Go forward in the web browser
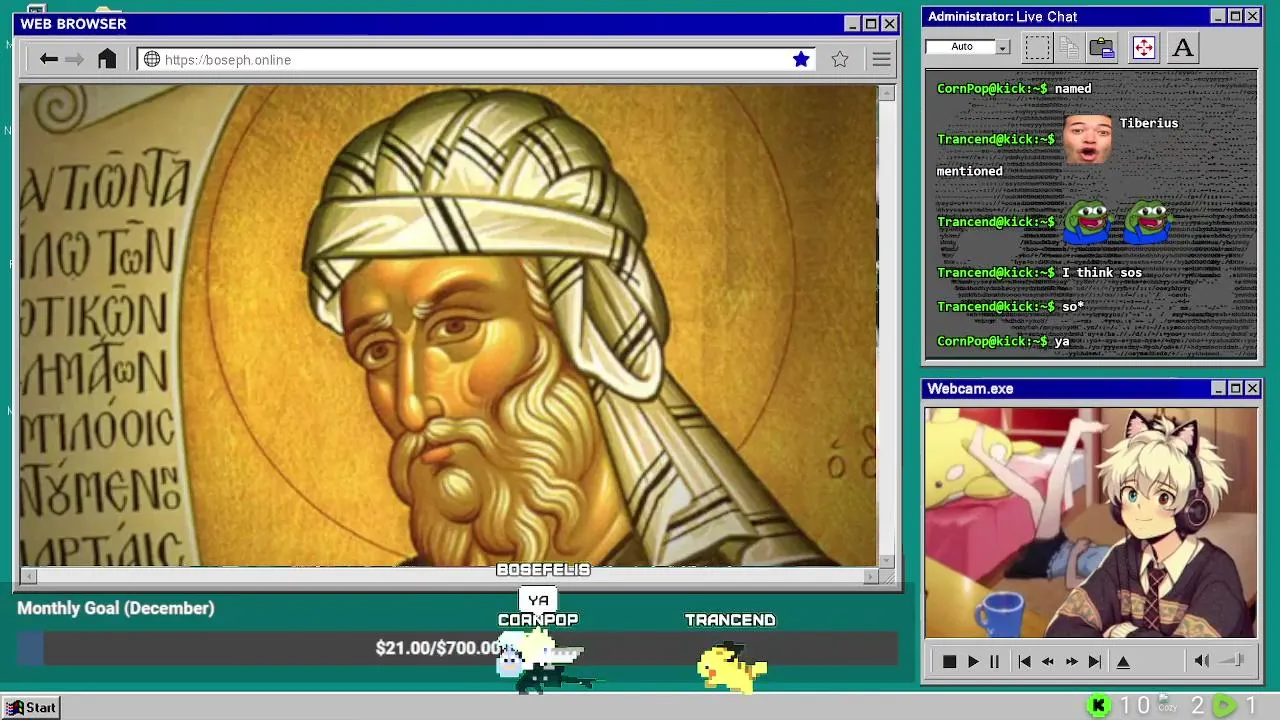Image resolution: width=1280 pixels, height=720 pixels. (75, 59)
